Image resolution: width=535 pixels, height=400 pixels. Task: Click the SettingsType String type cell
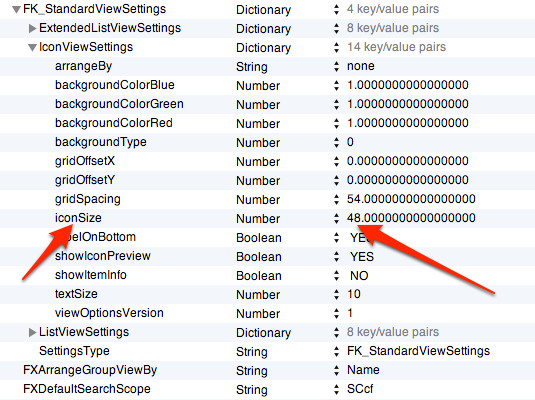coord(252,352)
